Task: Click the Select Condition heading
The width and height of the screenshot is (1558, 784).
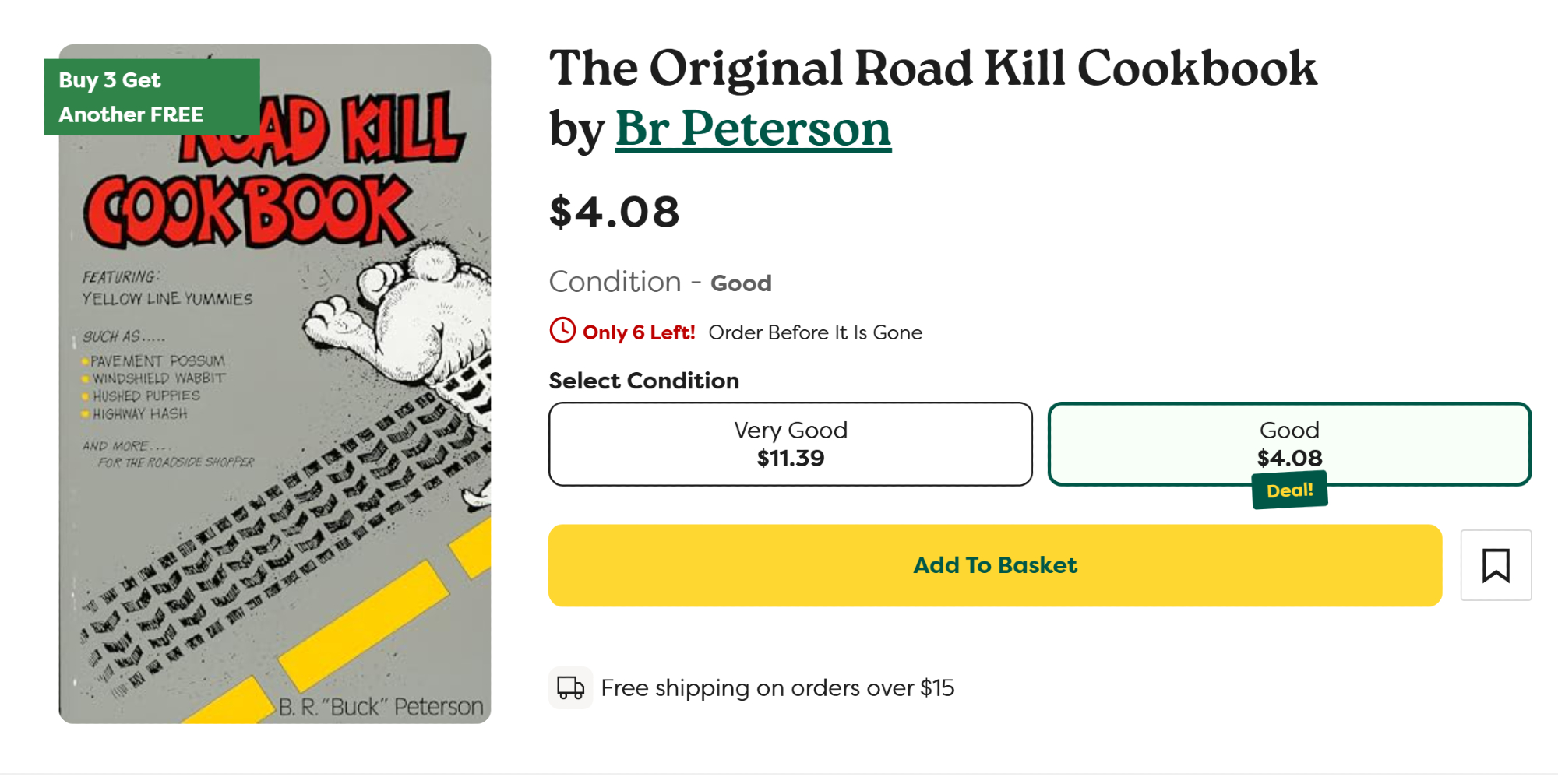Action: [x=643, y=381]
